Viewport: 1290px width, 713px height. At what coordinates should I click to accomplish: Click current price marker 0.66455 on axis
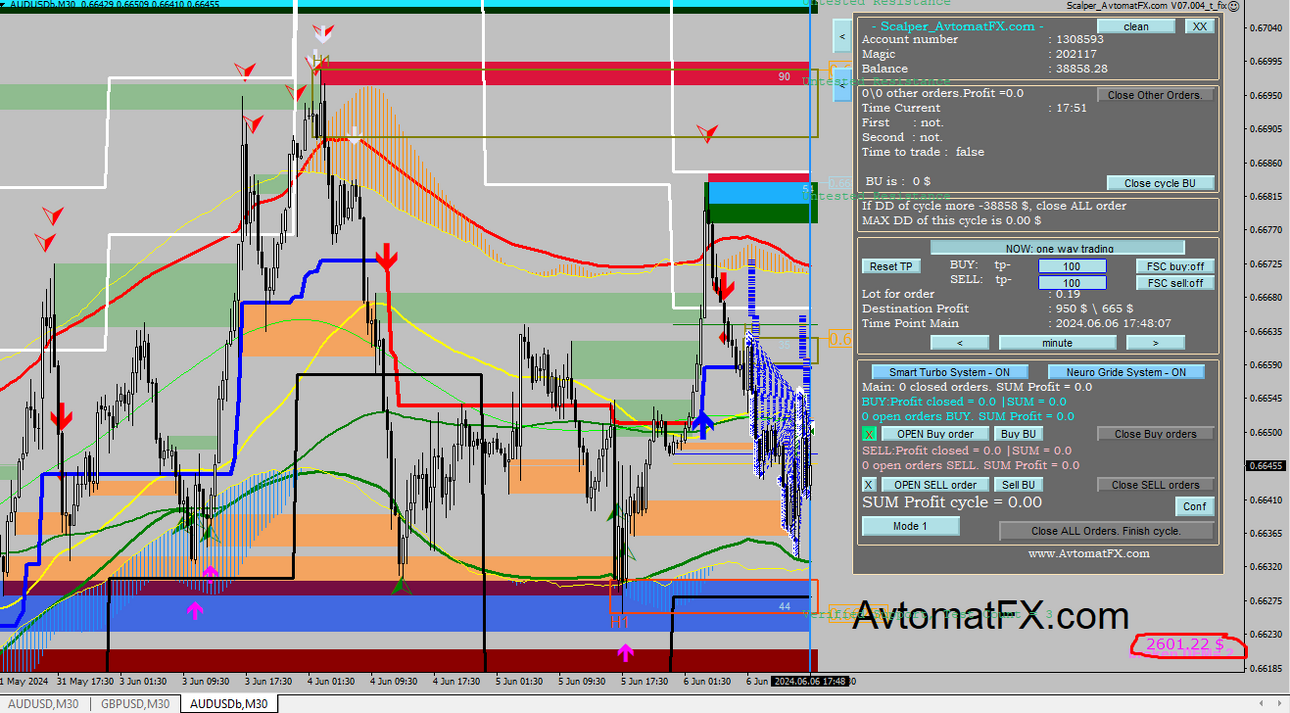tap(1267, 465)
